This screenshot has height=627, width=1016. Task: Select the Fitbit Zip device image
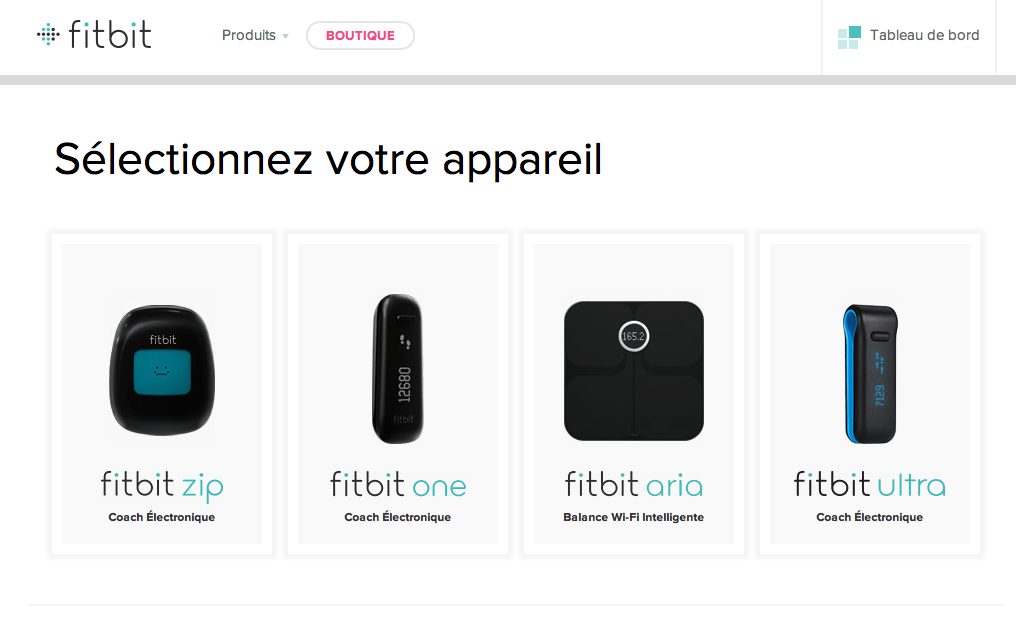click(x=162, y=369)
